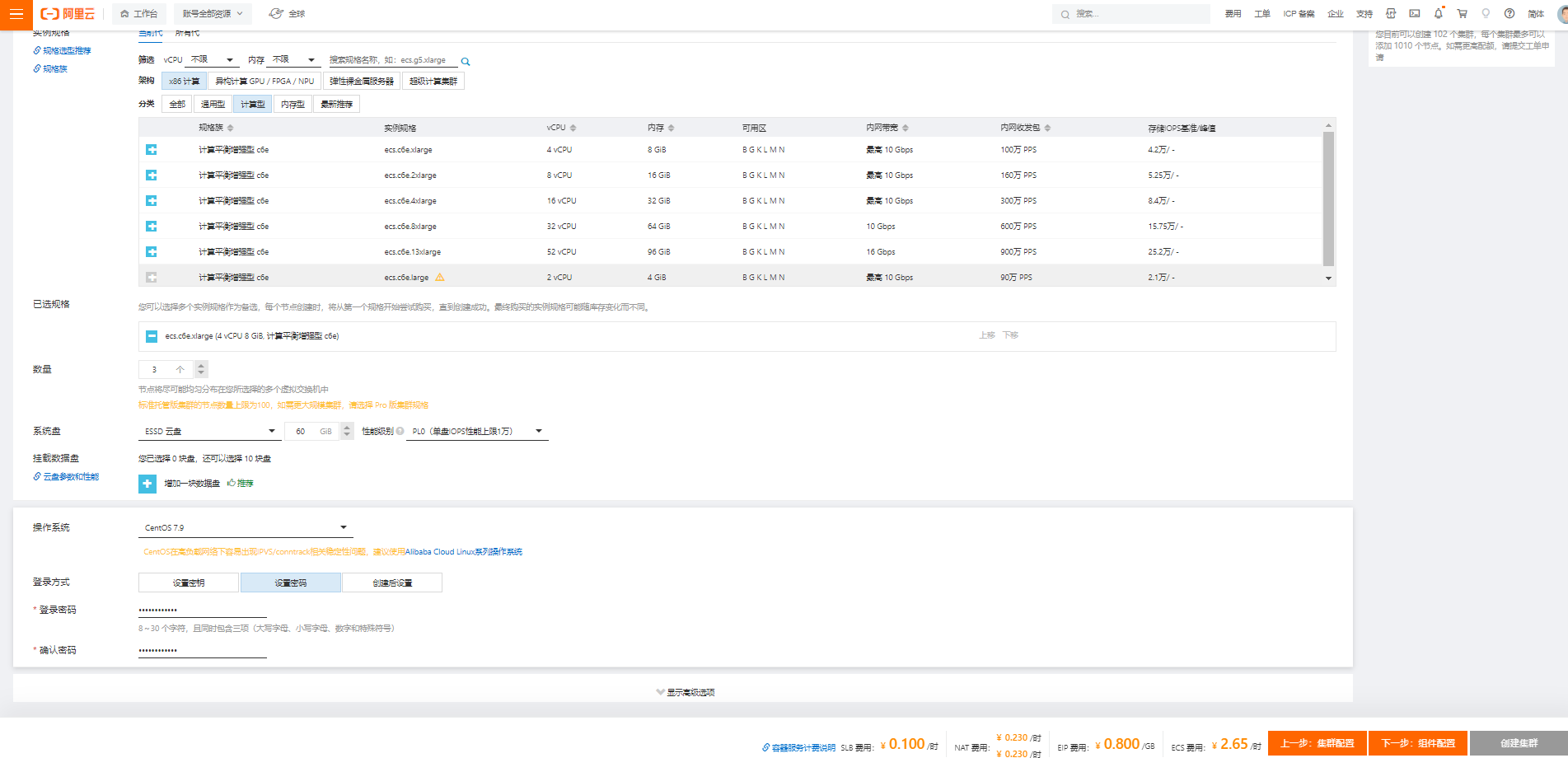
Task: Add ecs.c6e.4xlarge with its plus icon
Action: coord(152,201)
